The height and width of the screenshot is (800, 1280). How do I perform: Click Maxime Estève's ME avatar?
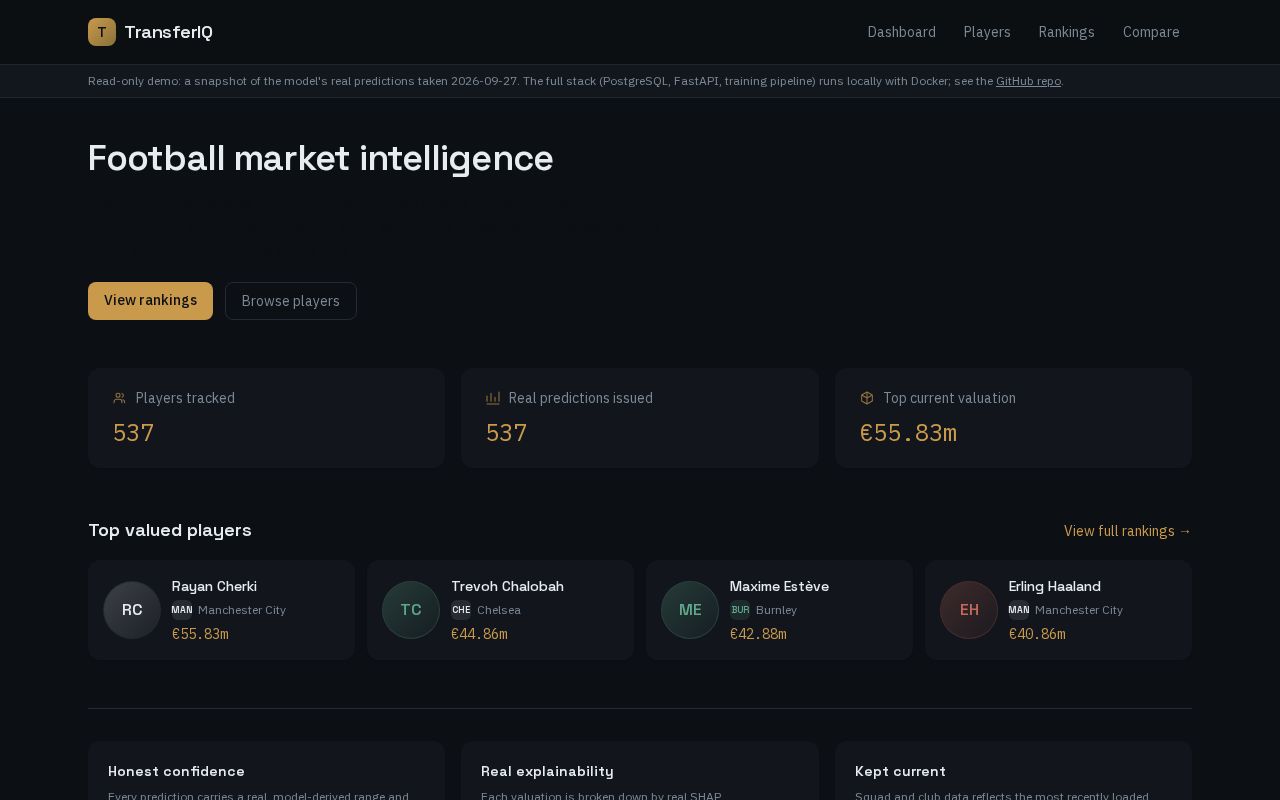click(x=690, y=610)
